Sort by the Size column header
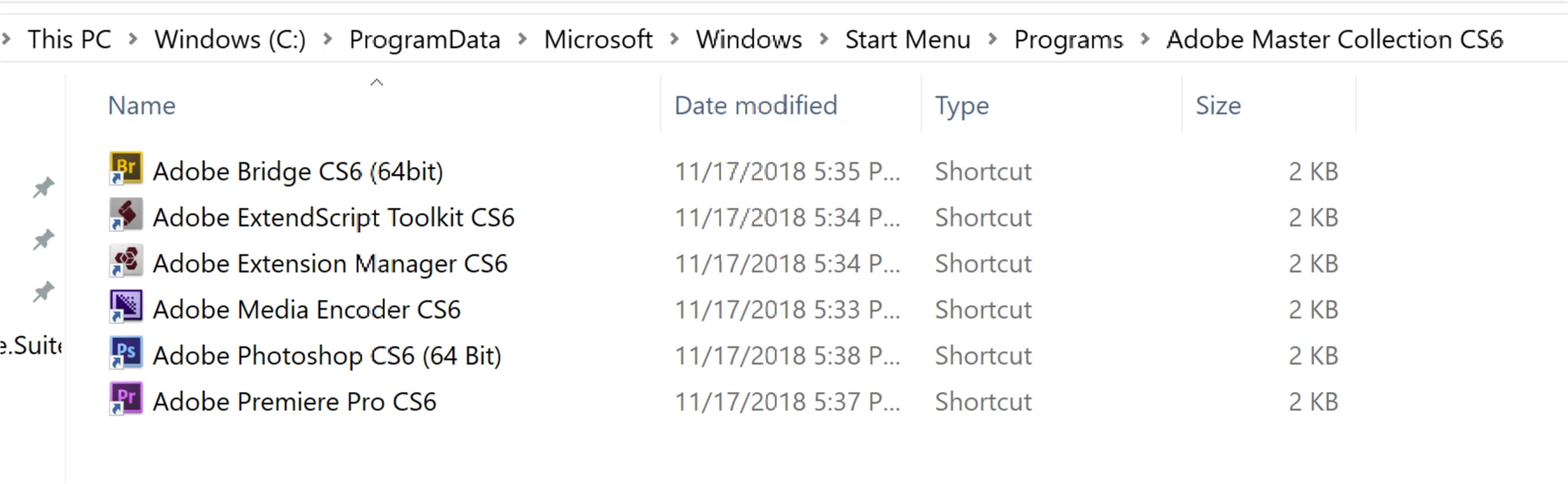1568x484 pixels. [x=1218, y=106]
